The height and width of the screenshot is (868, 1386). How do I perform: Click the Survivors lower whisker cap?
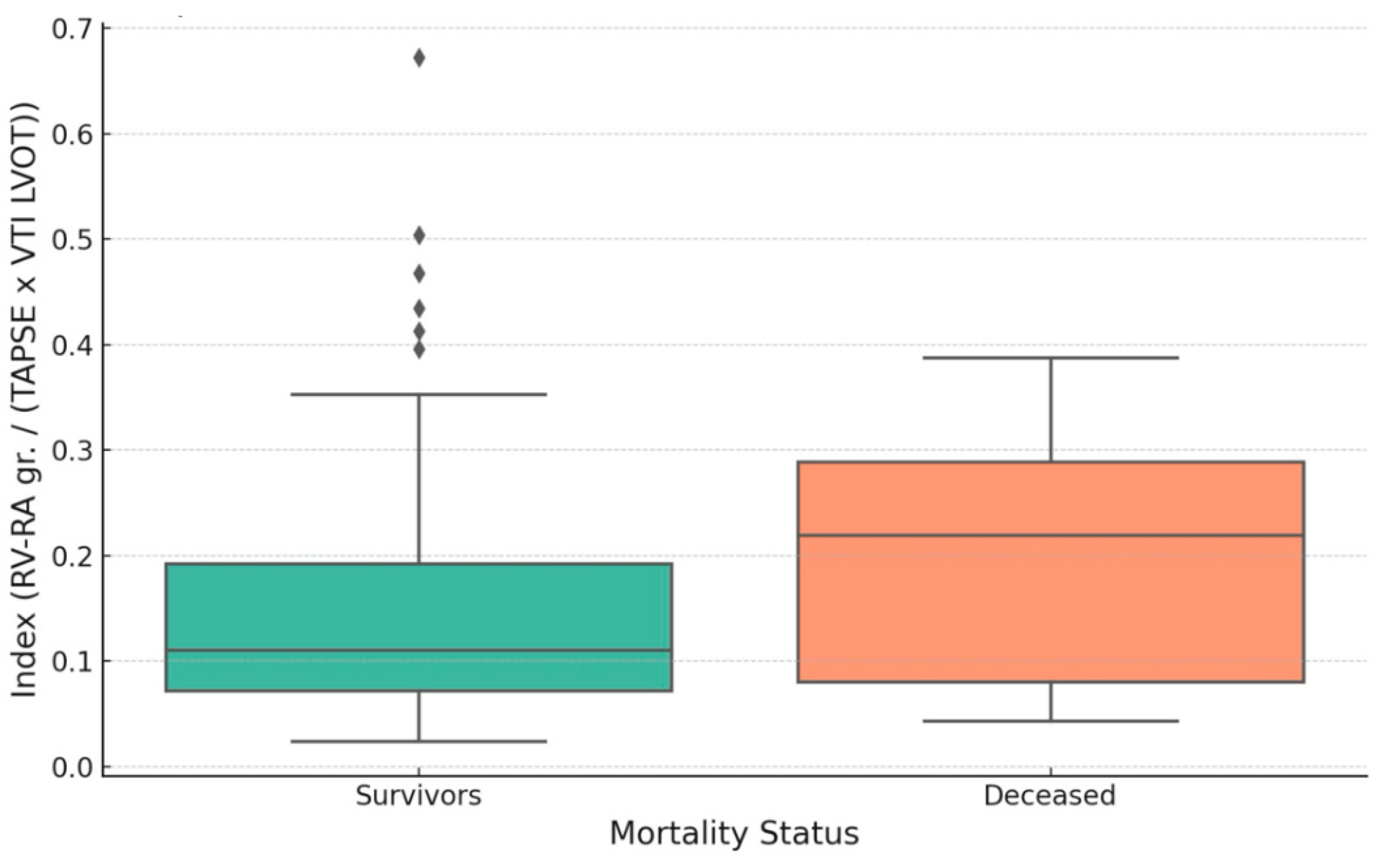(419, 741)
